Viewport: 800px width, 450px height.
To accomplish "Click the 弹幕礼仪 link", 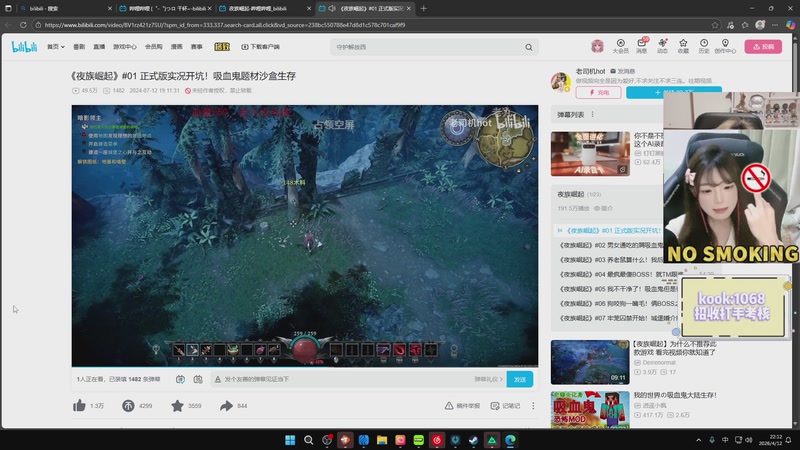I will tap(488, 379).
